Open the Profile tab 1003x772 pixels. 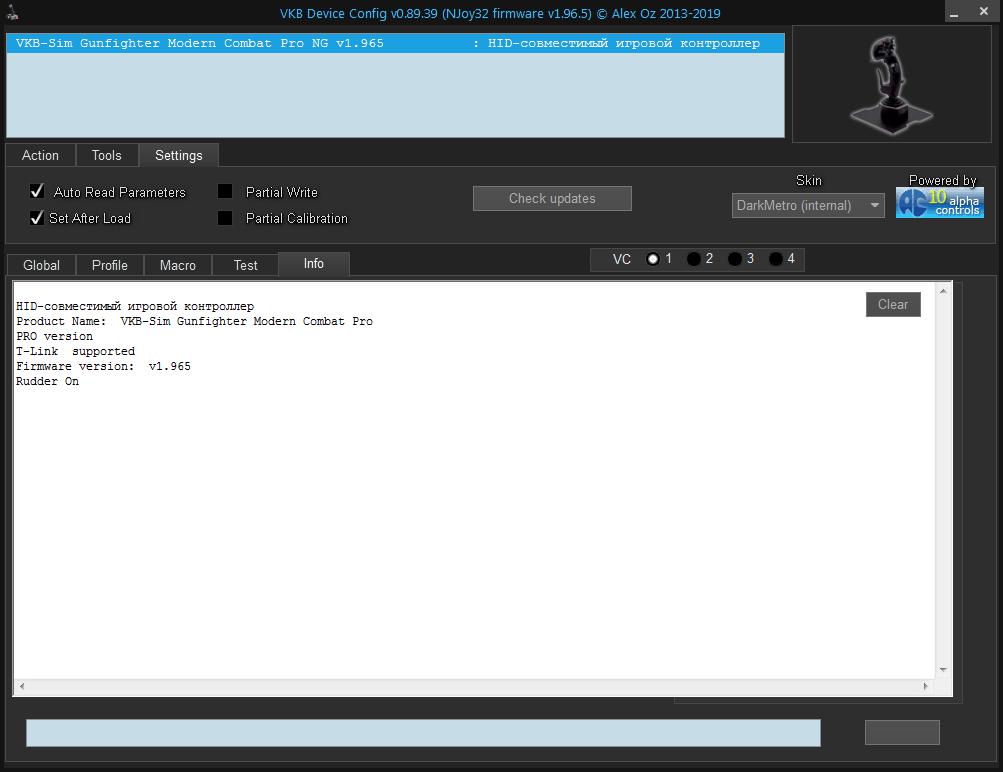pyautogui.click(x=109, y=265)
